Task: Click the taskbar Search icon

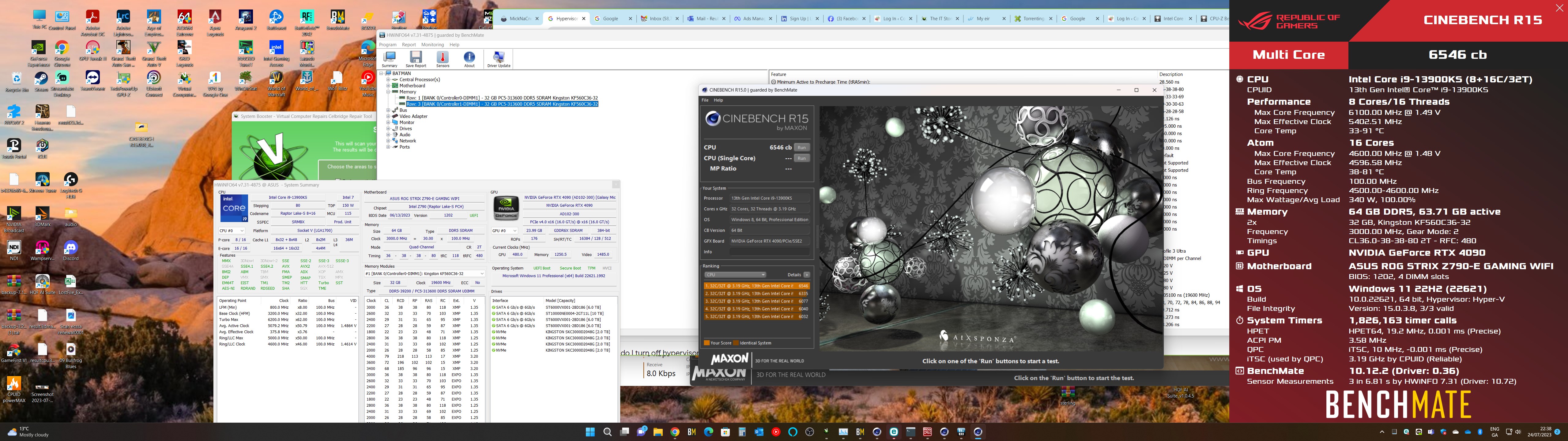Action: pos(607,432)
